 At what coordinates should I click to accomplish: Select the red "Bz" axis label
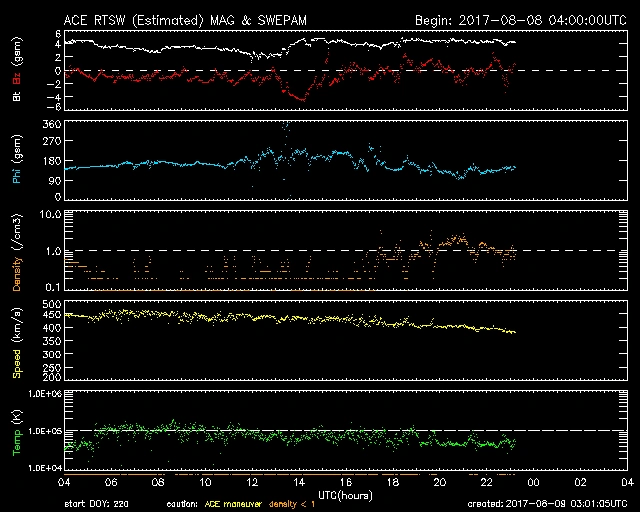tap(17, 79)
